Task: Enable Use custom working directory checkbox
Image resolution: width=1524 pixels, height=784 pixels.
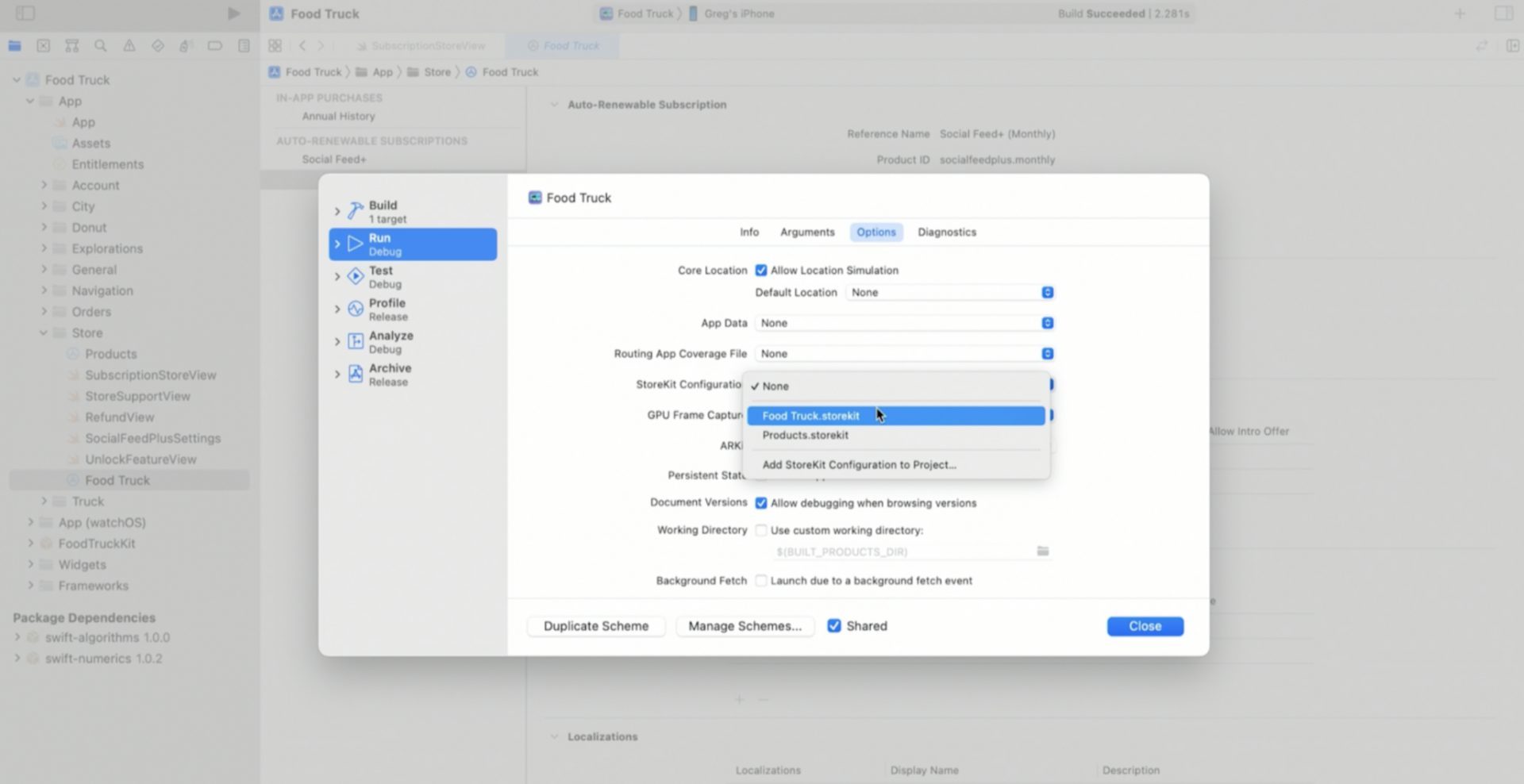Action: pos(761,530)
